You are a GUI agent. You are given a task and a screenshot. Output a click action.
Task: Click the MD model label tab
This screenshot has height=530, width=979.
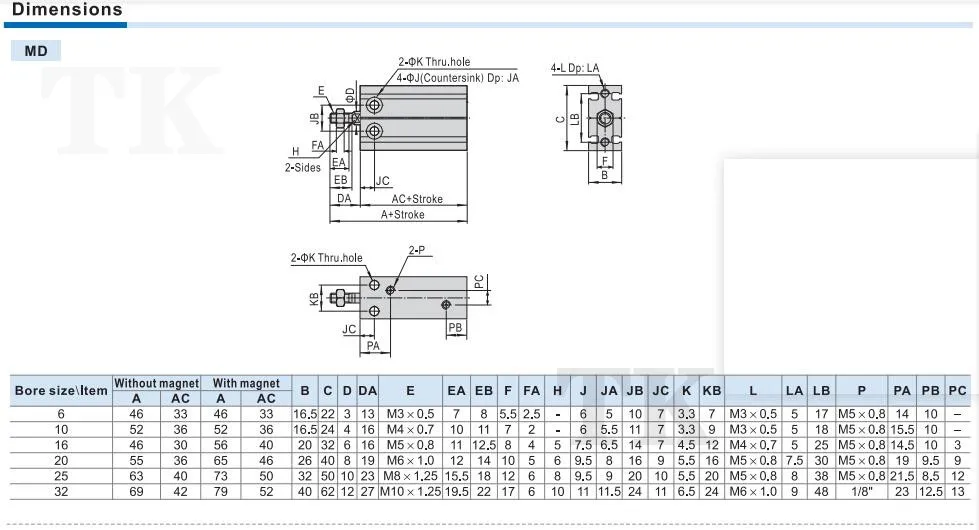[36, 50]
